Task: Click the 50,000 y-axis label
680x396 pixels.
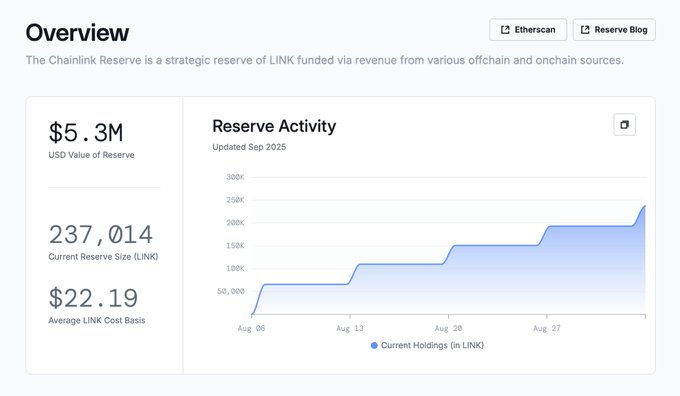Action: coord(231,291)
